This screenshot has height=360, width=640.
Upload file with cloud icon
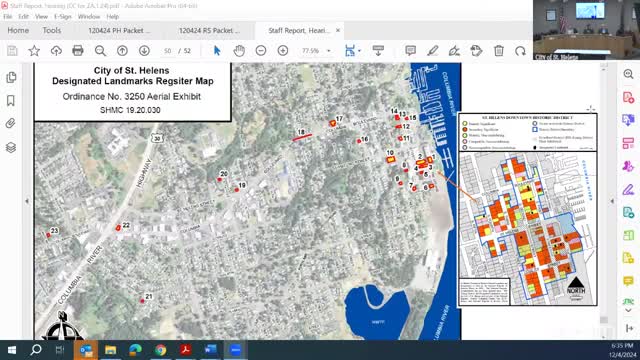coord(56,51)
